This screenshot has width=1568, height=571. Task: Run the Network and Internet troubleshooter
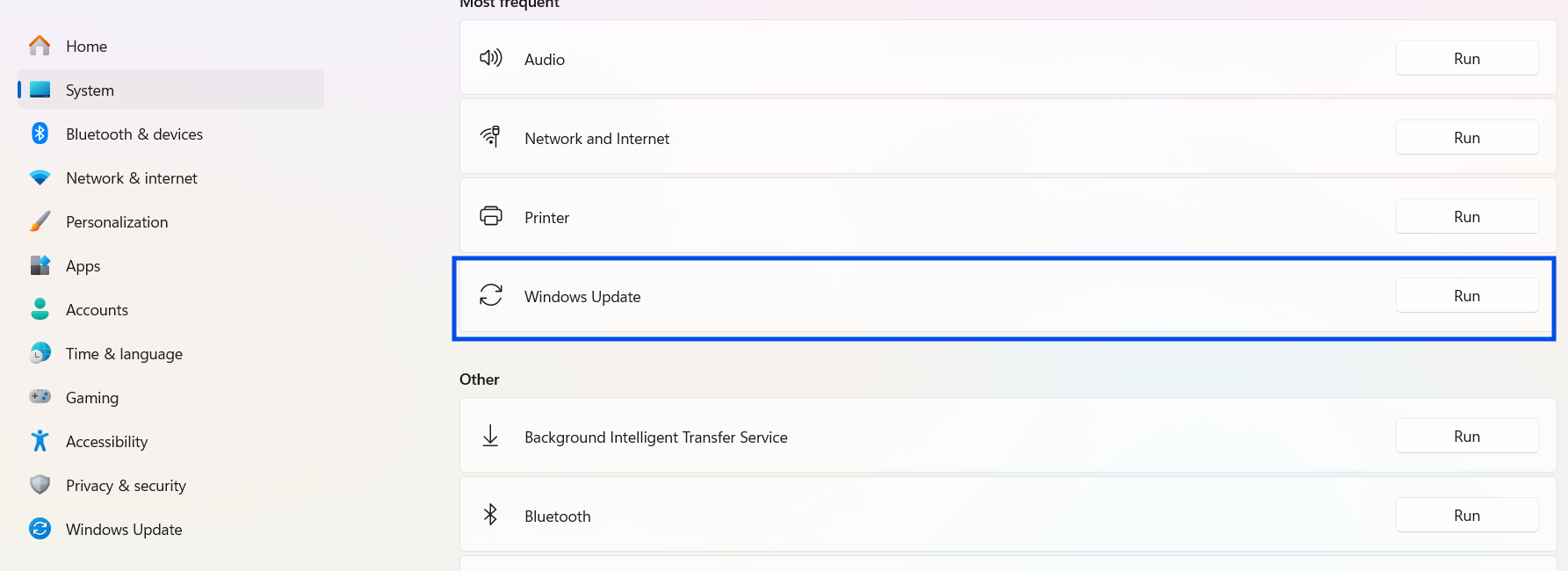[1466, 138]
